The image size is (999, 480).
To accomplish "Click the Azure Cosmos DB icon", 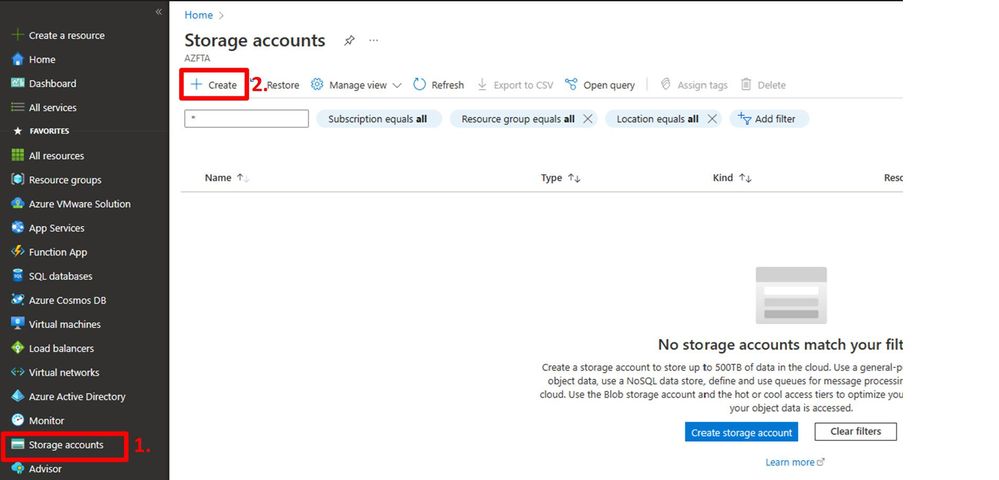I will click(x=18, y=300).
